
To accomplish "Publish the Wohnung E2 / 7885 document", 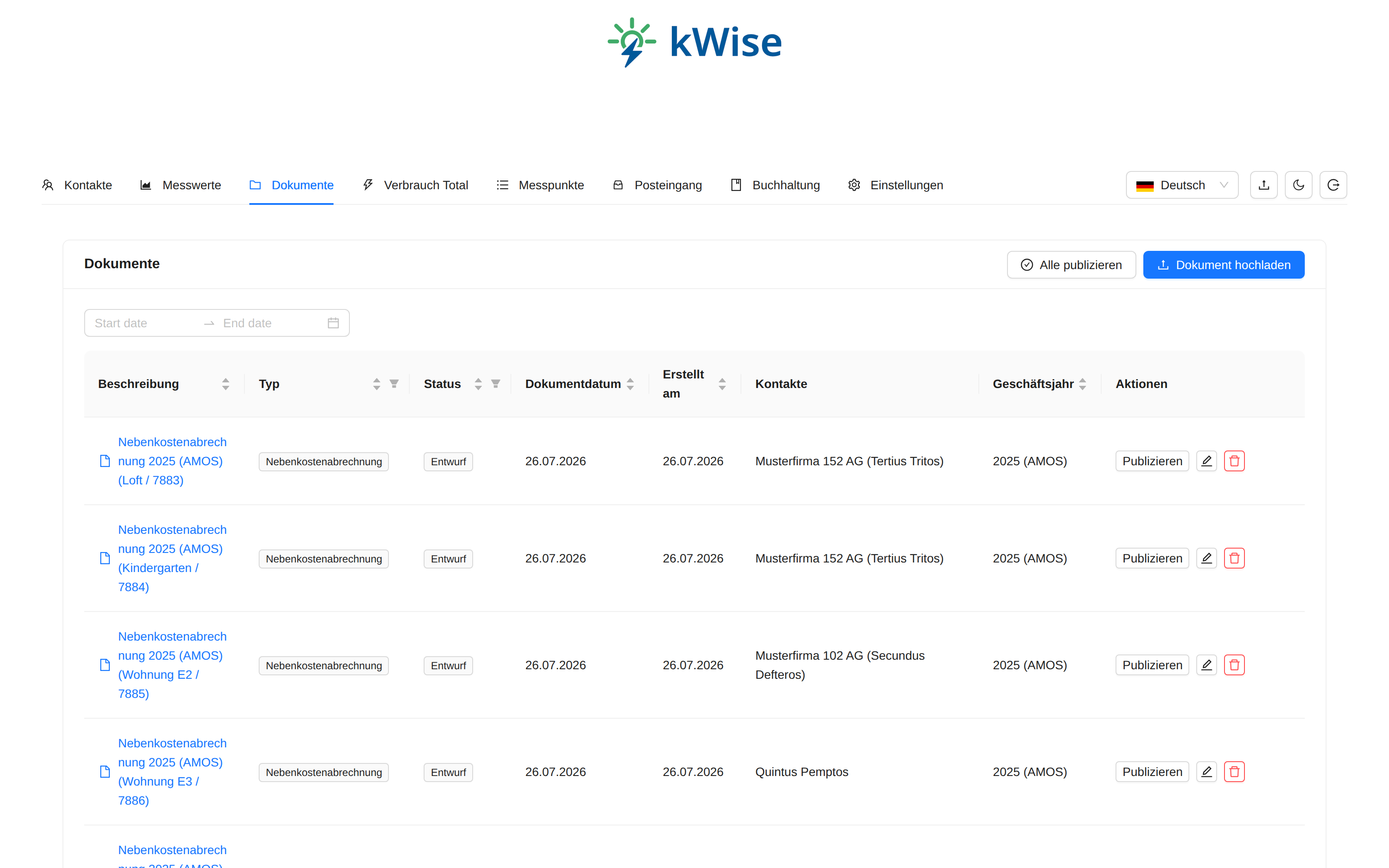I will coord(1152,665).
